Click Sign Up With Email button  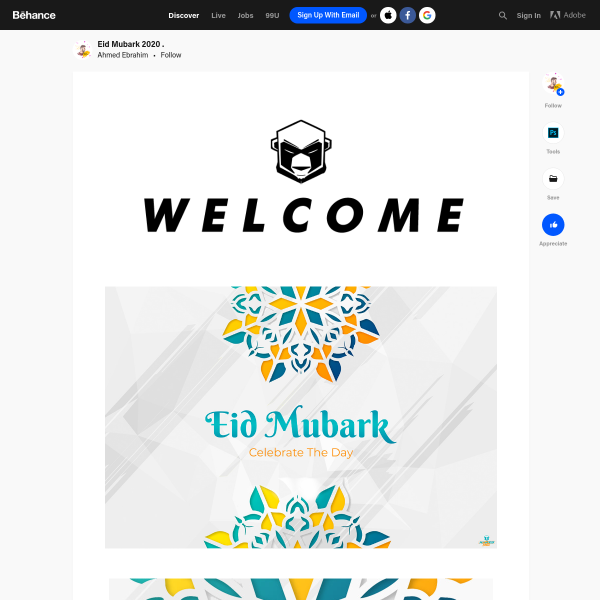pyautogui.click(x=328, y=15)
